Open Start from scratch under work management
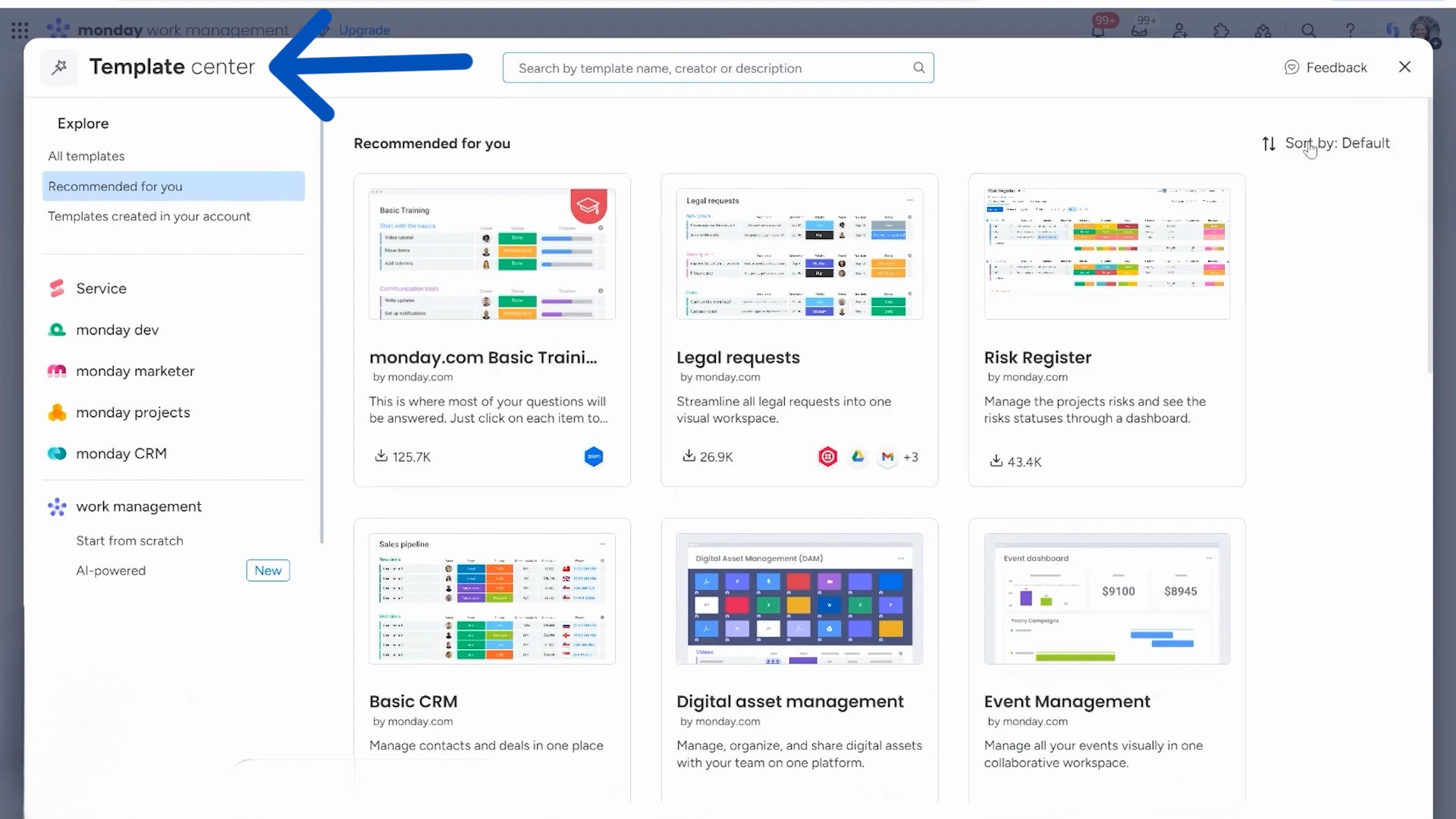Screen dimensions: 1456x819 coord(130,541)
